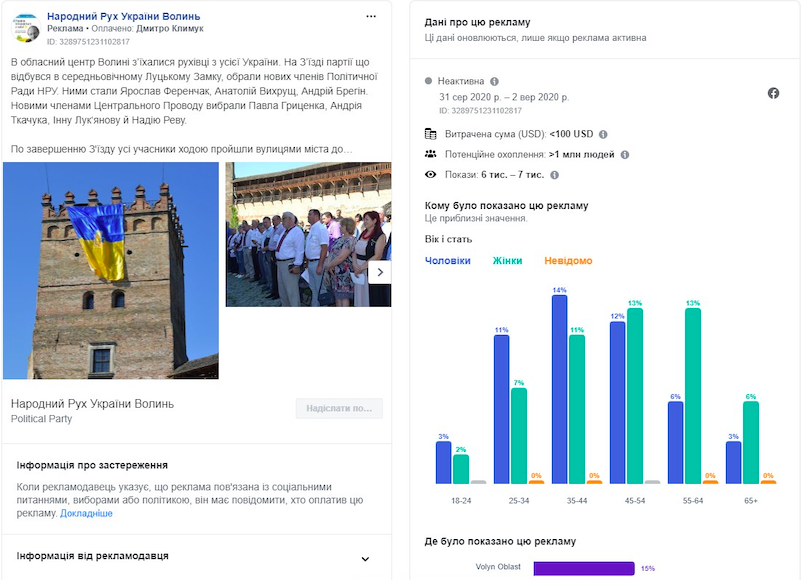Click the Facebook platform icon

[x=773, y=93]
